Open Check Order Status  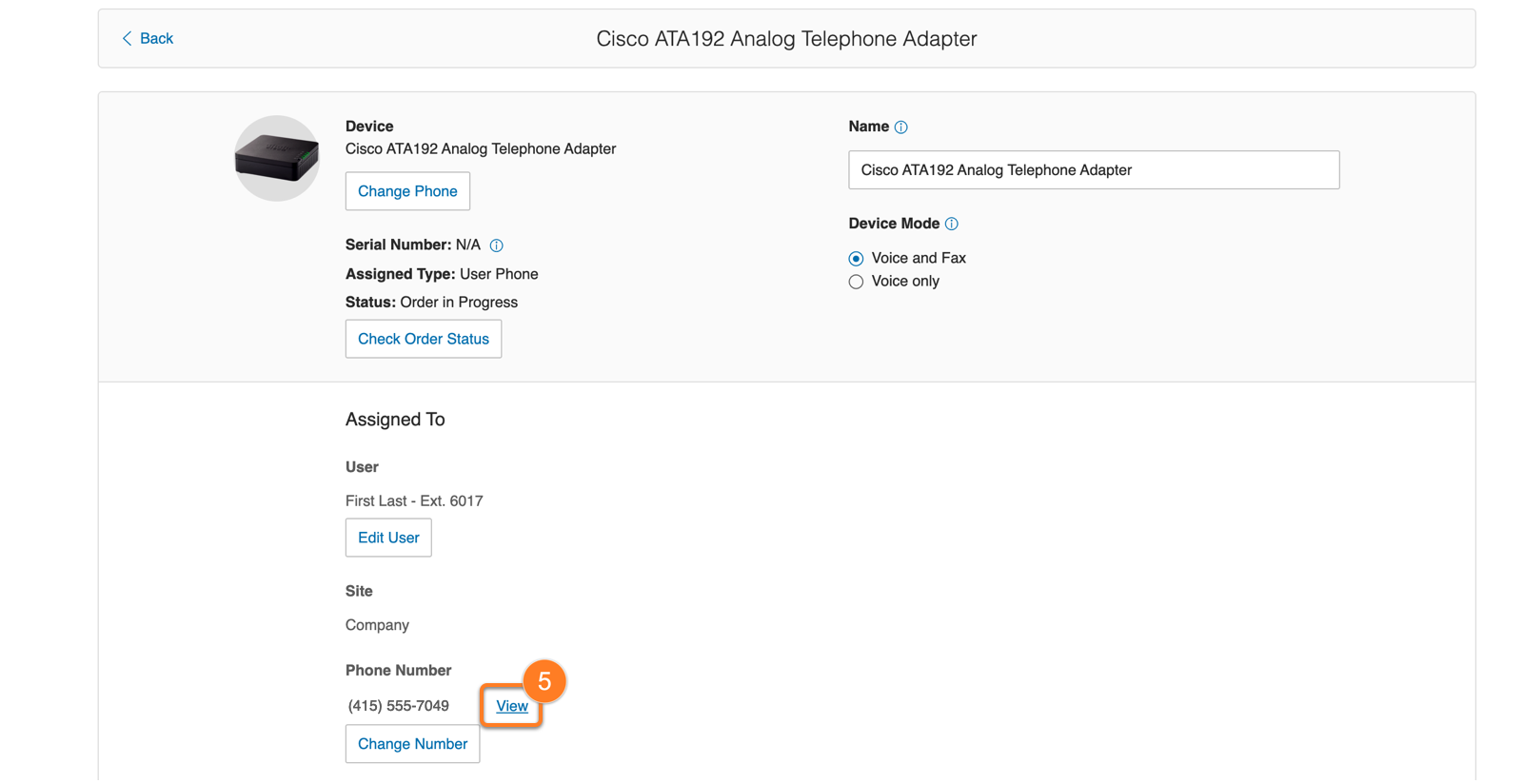point(424,339)
